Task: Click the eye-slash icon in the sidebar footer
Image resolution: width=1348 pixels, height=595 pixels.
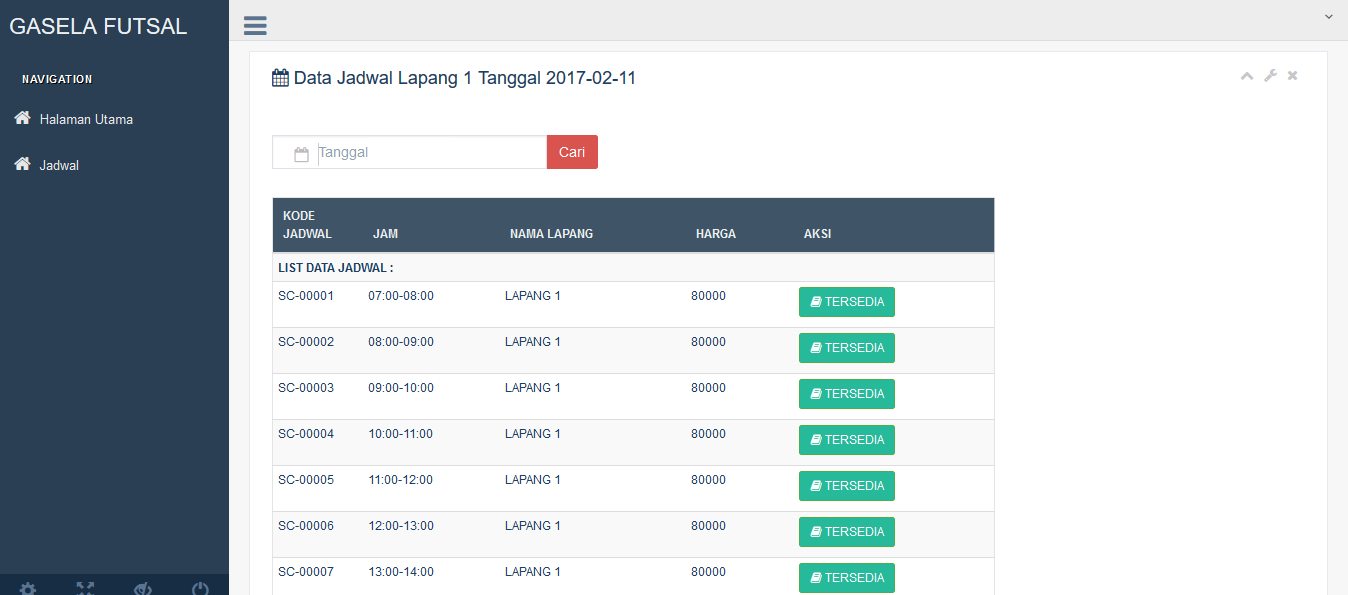Action: coord(142,589)
